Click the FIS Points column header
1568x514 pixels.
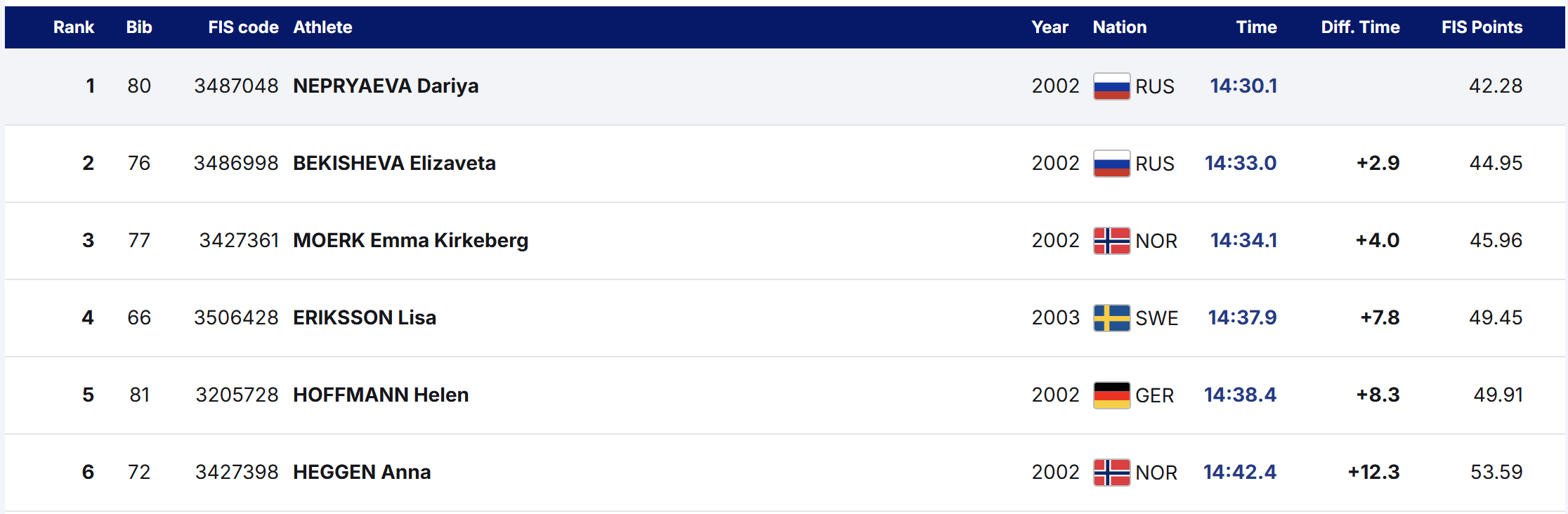click(x=1482, y=27)
